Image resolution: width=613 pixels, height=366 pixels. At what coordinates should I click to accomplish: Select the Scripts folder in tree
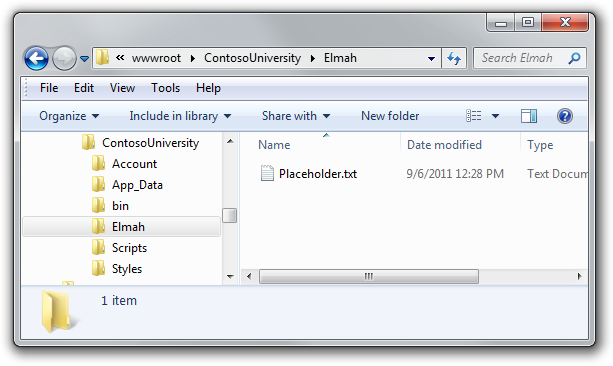pyautogui.click(x=129, y=248)
